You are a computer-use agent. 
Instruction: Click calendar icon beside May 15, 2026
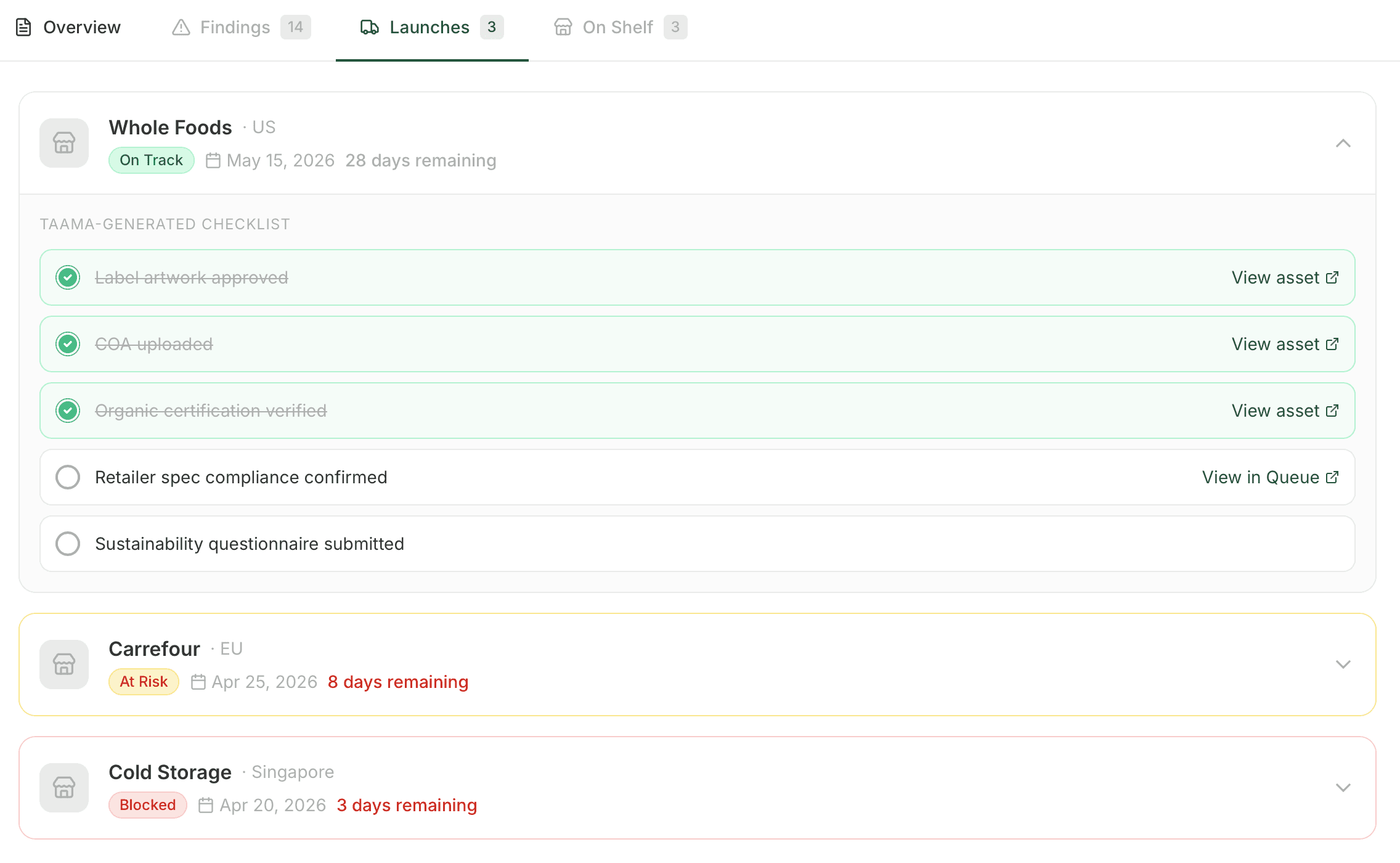click(x=213, y=161)
